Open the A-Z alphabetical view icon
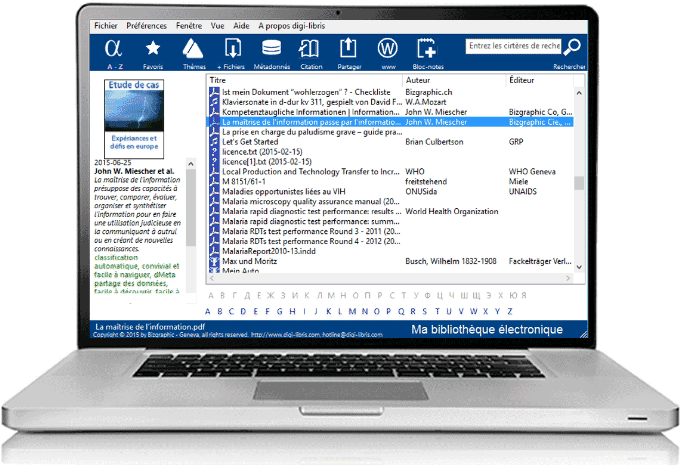 click(x=114, y=48)
